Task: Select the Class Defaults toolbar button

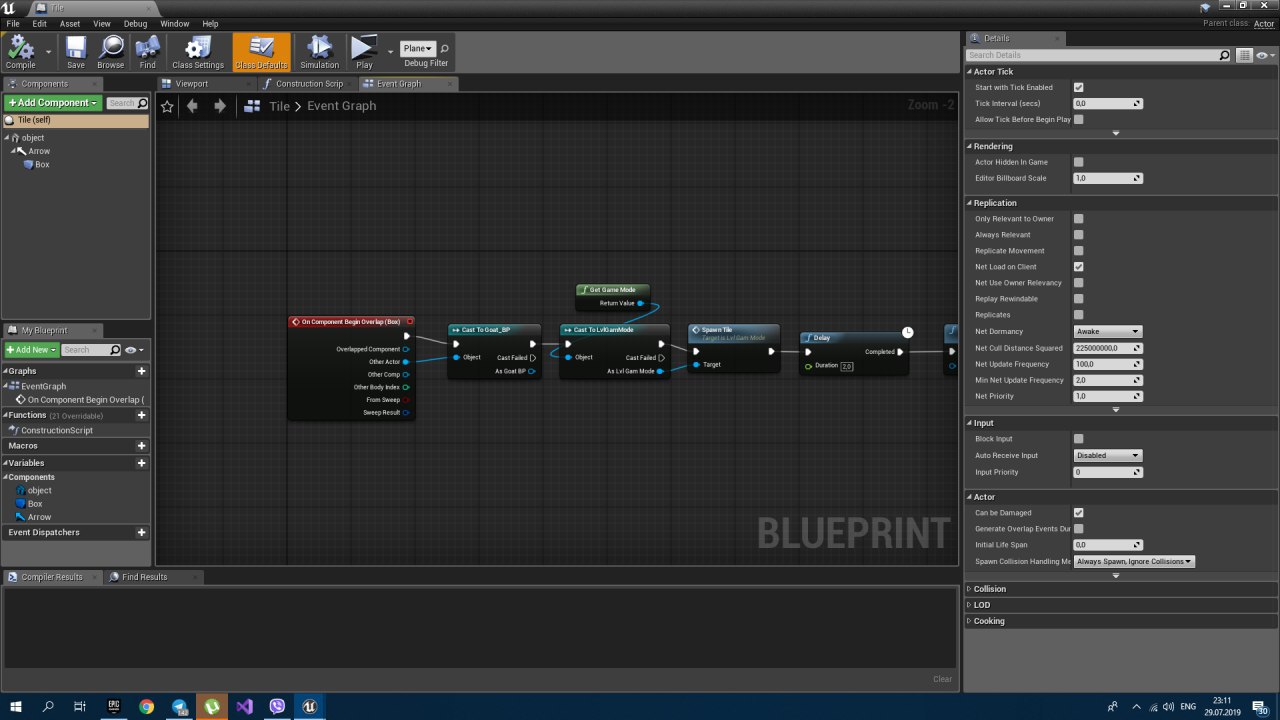Action: [261, 52]
